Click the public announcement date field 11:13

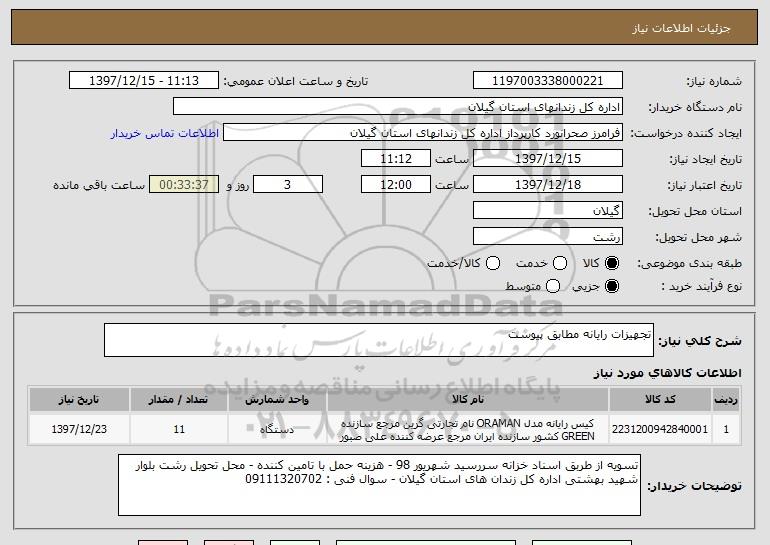point(144,81)
